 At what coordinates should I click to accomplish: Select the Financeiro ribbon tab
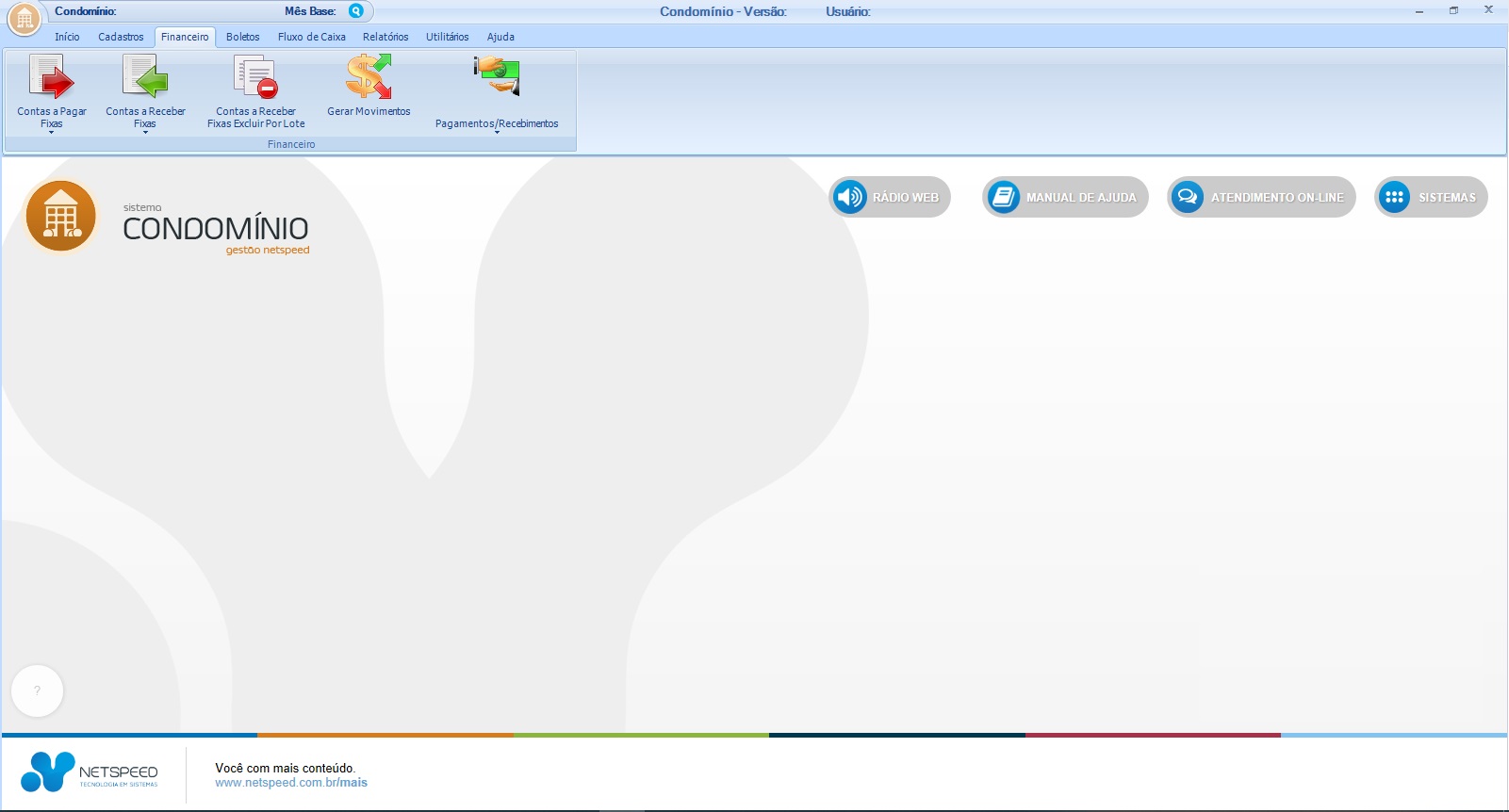click(185, 37)
